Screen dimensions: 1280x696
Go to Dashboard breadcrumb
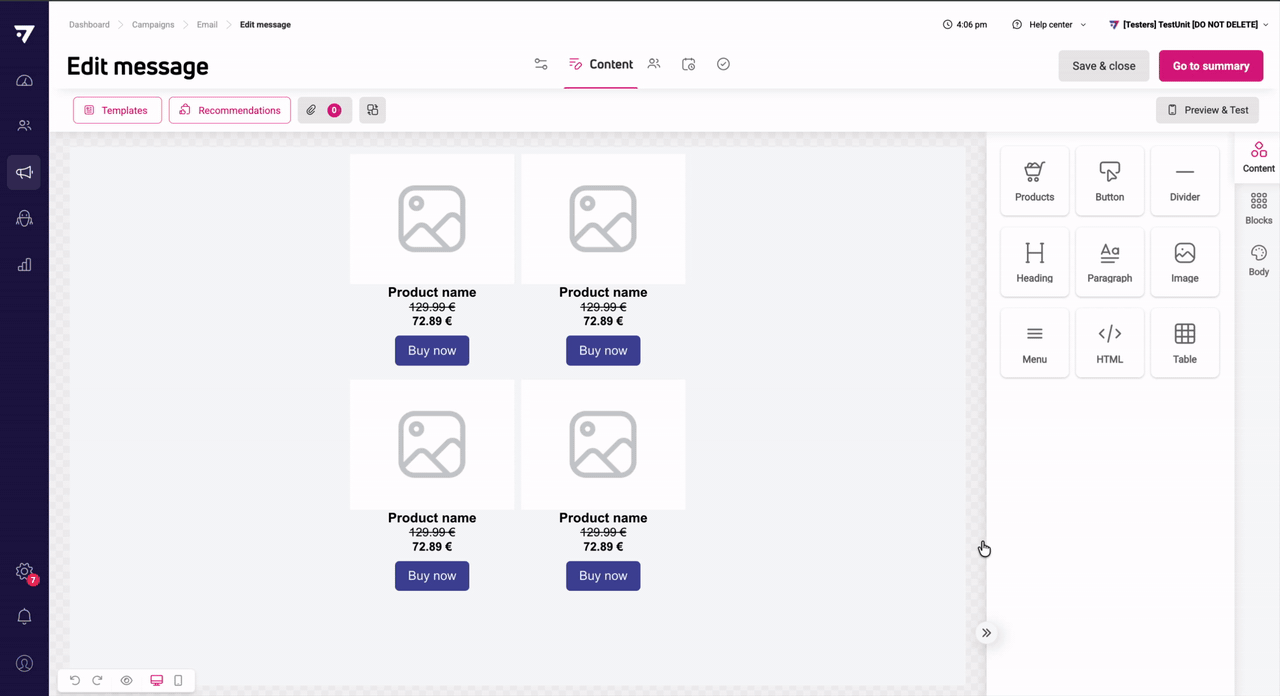pyautogui.click(x=89, y=25)
